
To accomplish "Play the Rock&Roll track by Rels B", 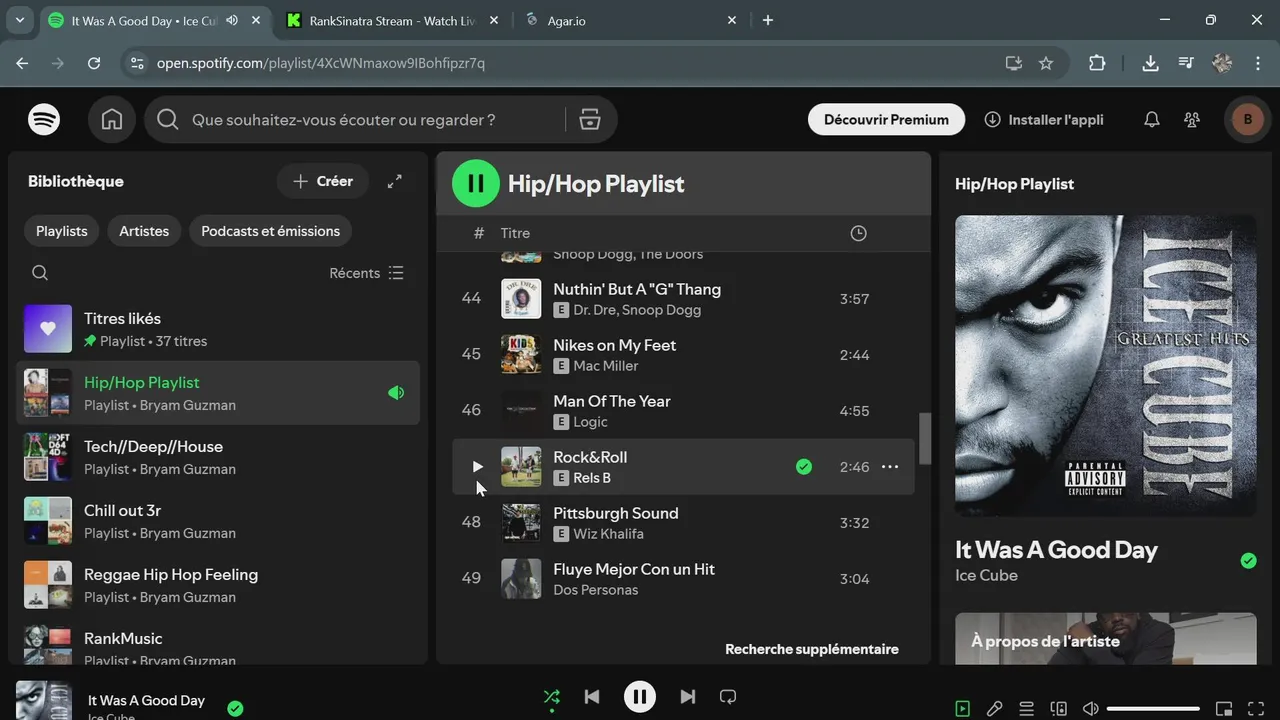I will [477, 467].
